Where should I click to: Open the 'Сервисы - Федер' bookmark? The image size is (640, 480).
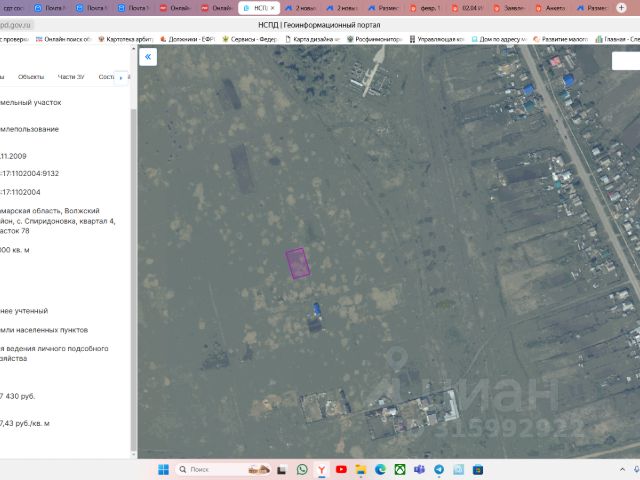pos(249,39)
